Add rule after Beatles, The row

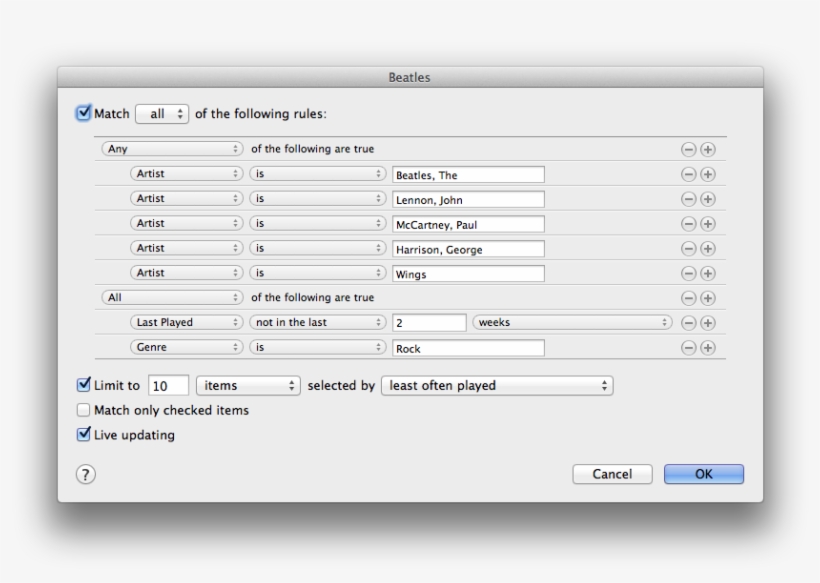[708, 174]
